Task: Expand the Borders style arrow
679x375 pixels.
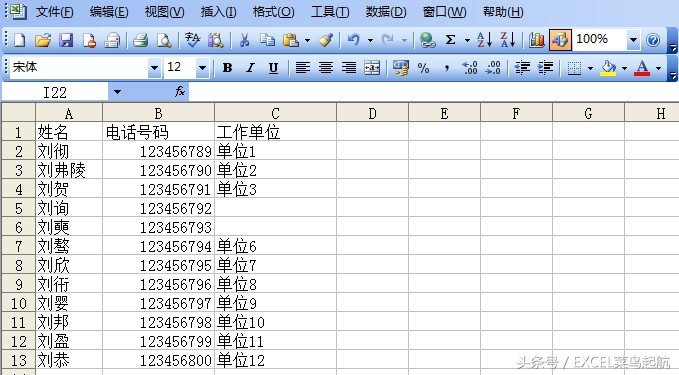Action: (590, 68)
